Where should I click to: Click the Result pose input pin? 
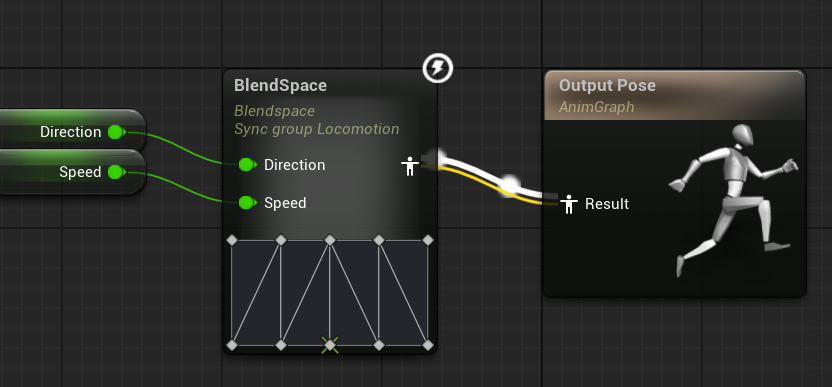coord(569,204)
